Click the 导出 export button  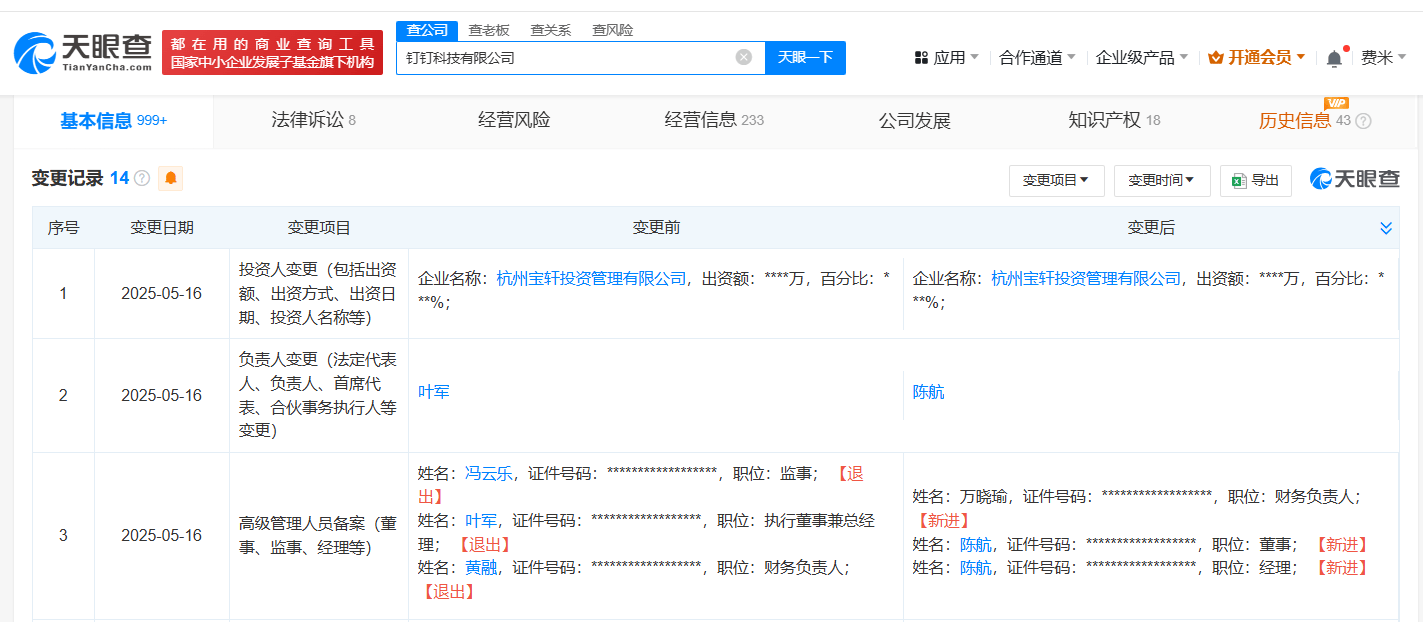pyautogui.click(x=1256, y=180)
